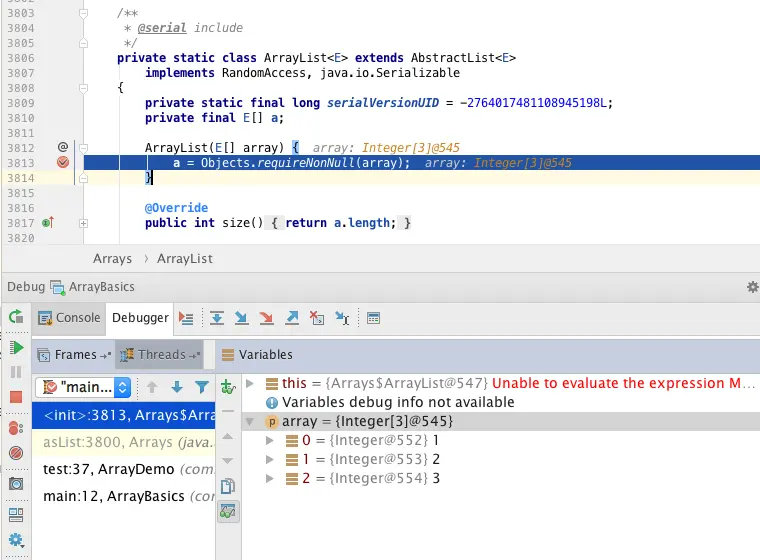Image resolution: width=760 pixels, height=560 pixels.
Task: Expand array element 2 node
Action: point(269,479)
